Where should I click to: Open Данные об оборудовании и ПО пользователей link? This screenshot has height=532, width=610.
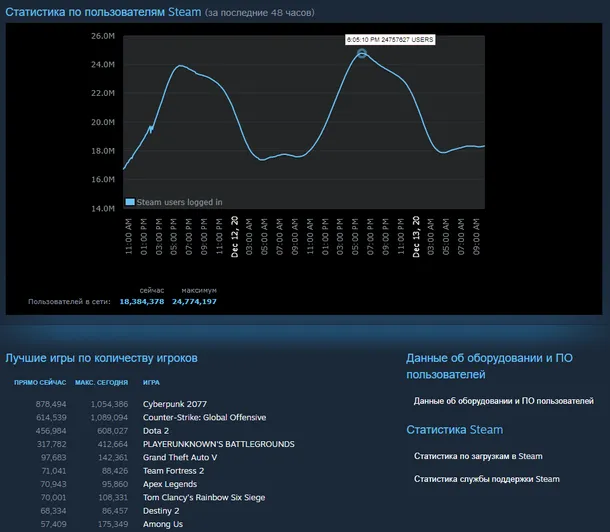(x=503, y=401)
